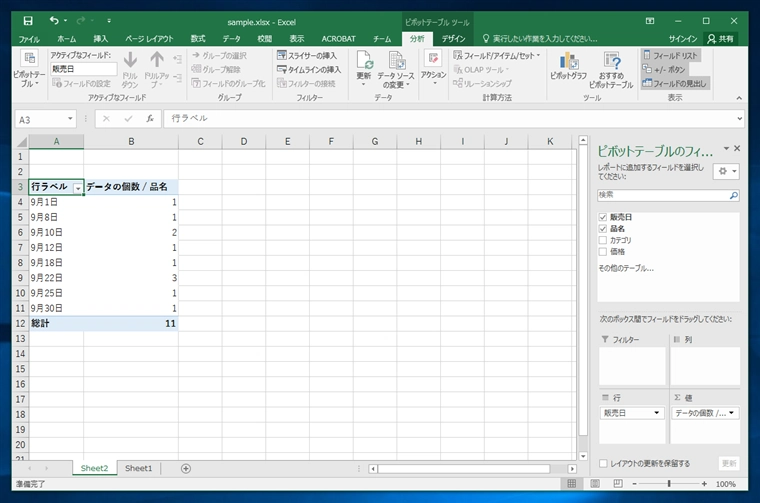This screenshot has height=503, width=760.
Task: Click the zoom slider handle
Action: pos(669,484)
